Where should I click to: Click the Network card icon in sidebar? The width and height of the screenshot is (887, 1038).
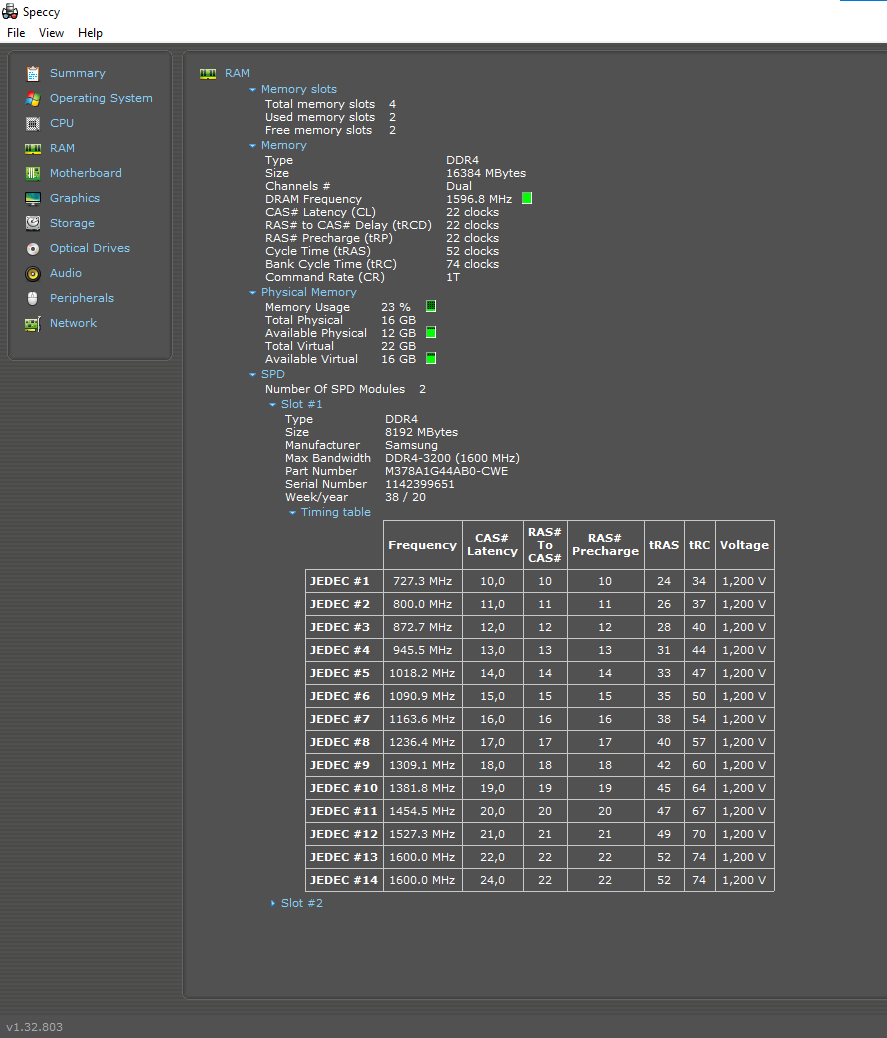pos(32,324)
